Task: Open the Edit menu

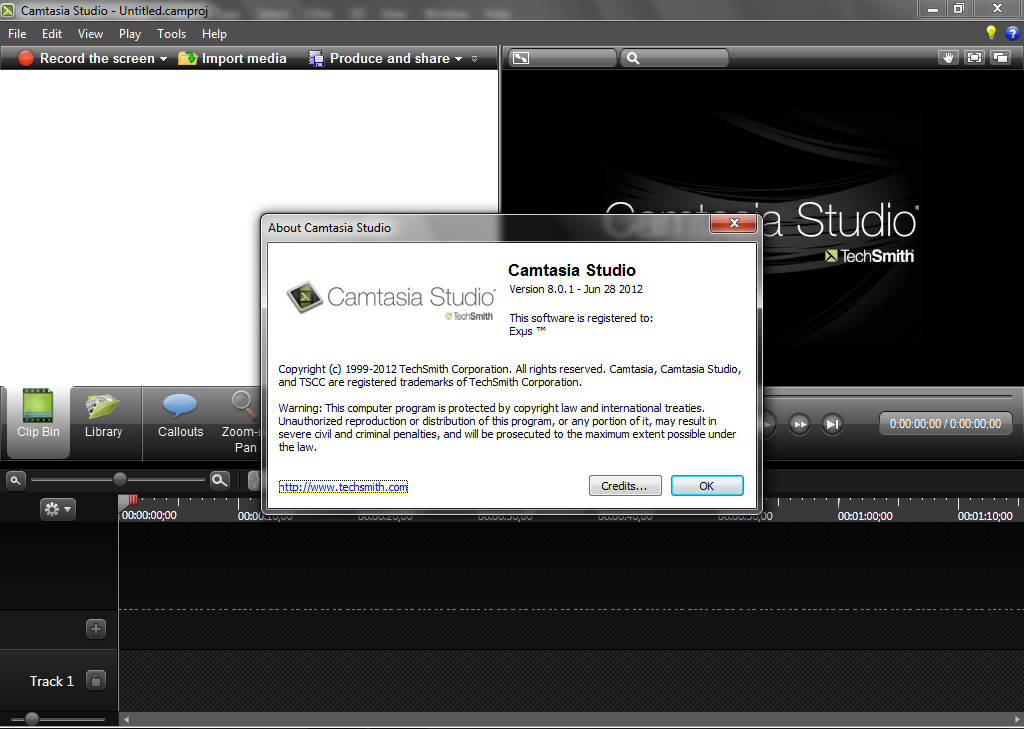Action: coord(52,34)
